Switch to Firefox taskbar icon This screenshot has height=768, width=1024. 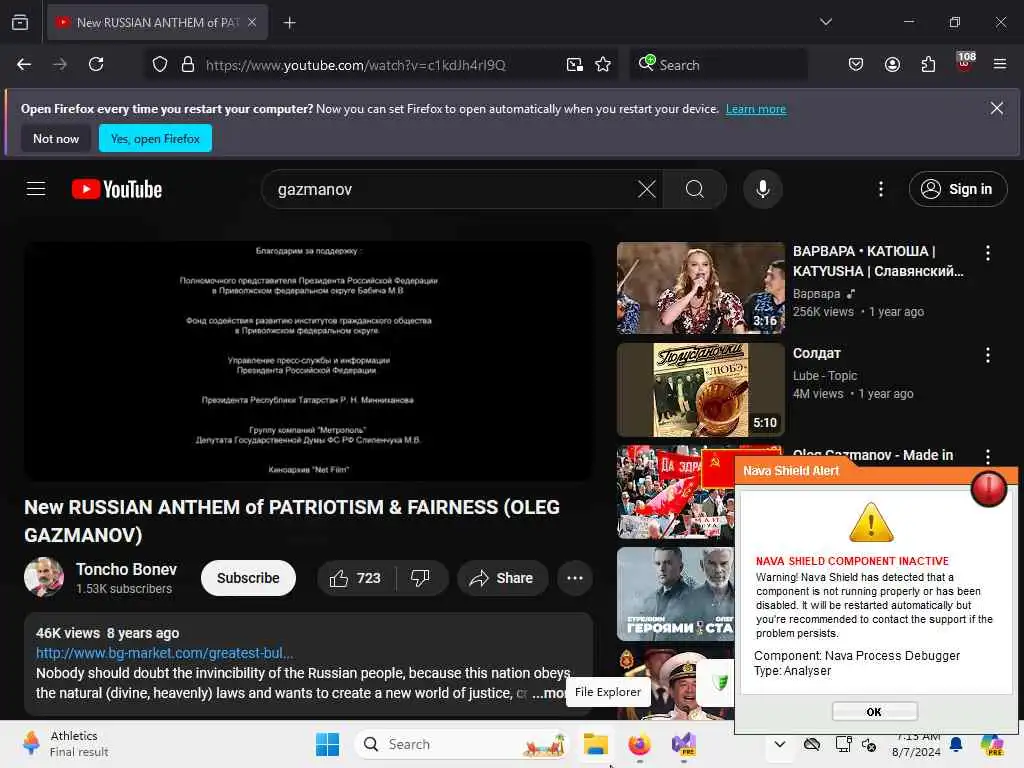[639, 744]
